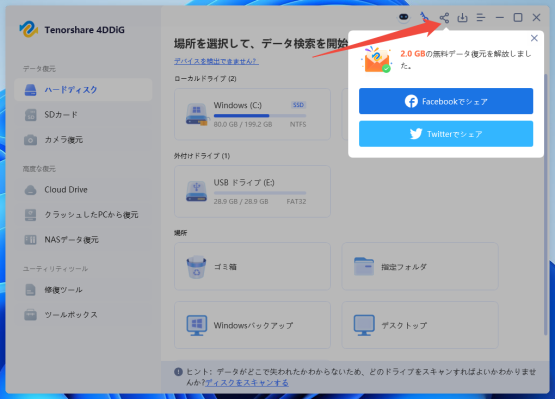Image resolution: width=555 pixels, height=399 pixels.
Task: Click the NAS server icon
Action: pos(30,240)
